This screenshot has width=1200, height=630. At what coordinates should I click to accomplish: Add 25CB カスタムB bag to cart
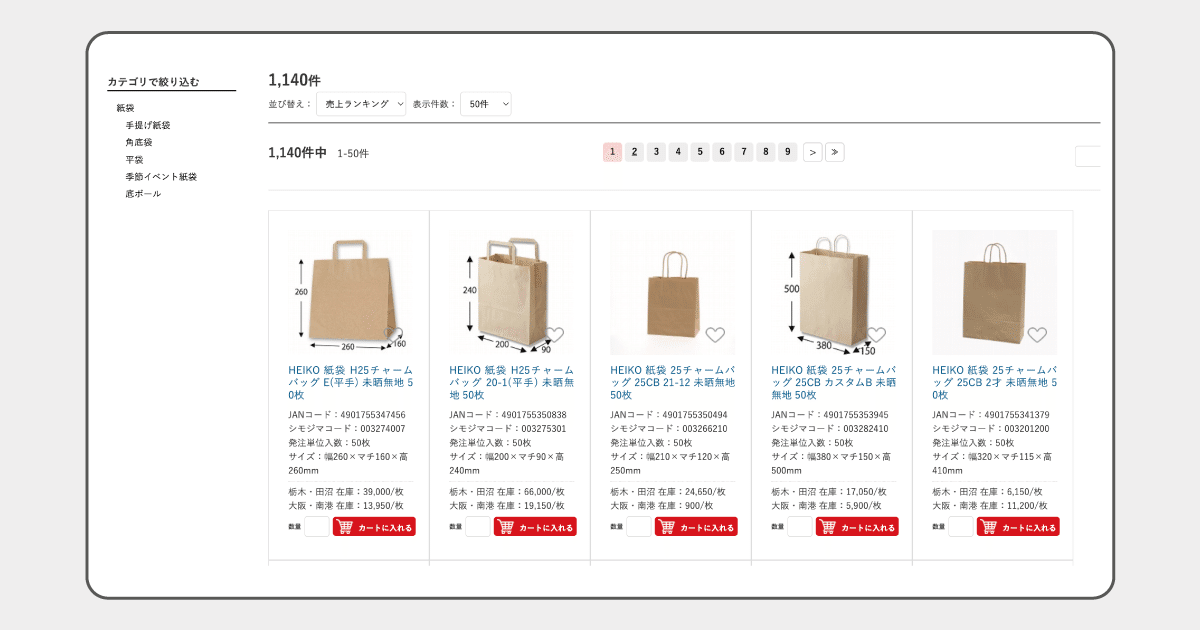point(857,527)
